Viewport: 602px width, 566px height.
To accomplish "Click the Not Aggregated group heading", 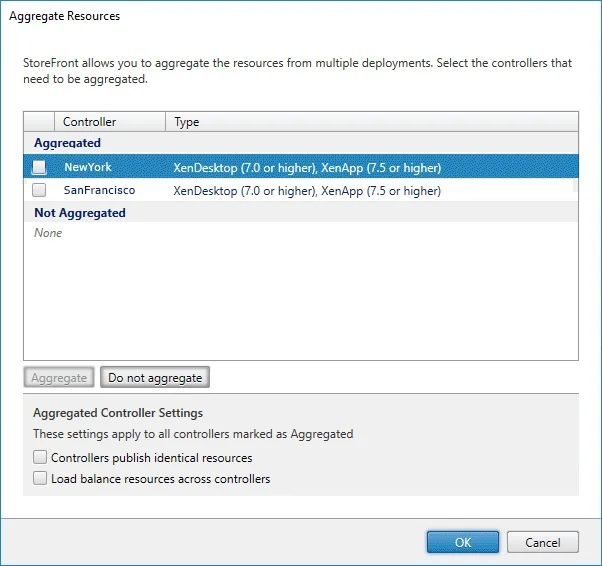I will click(x=80, y=213).
